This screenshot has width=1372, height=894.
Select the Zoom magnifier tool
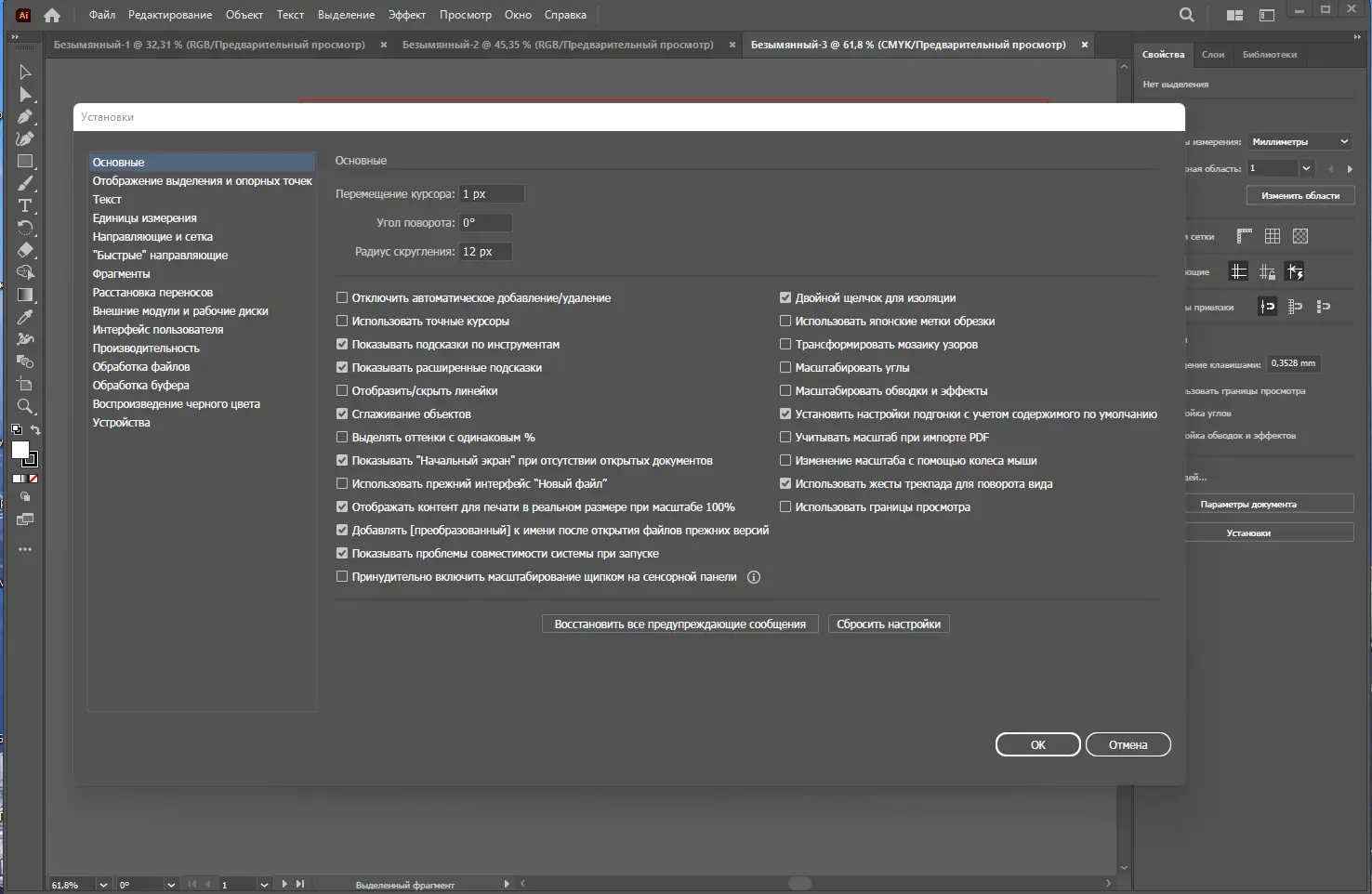[x=25, y=406]
